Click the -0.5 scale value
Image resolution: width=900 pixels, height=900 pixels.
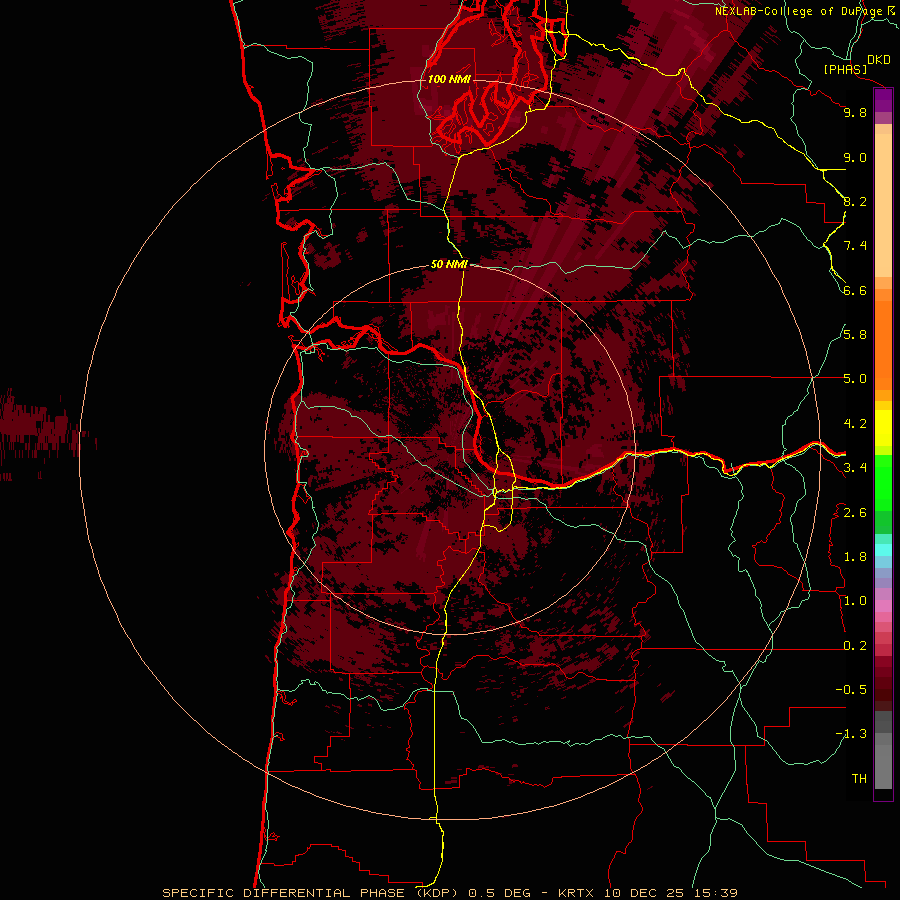851,690
